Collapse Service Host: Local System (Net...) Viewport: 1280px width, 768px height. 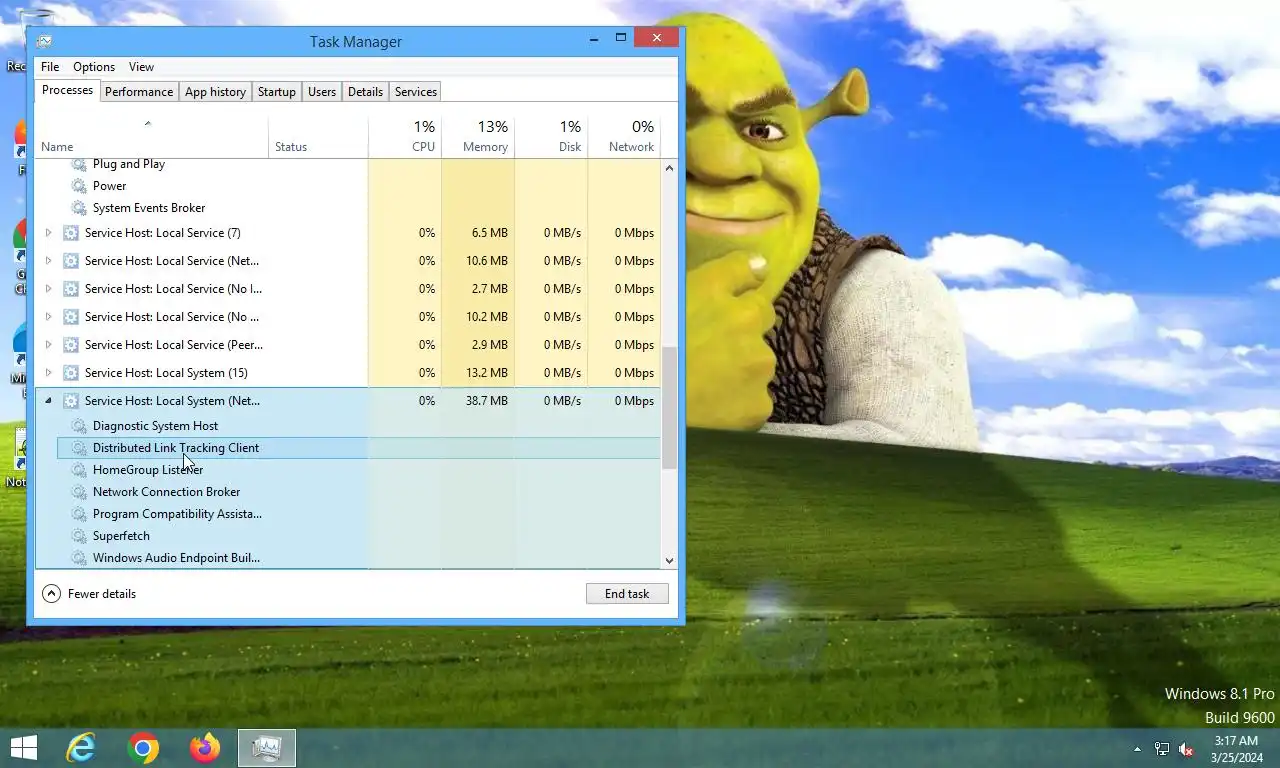pos(48,401)
